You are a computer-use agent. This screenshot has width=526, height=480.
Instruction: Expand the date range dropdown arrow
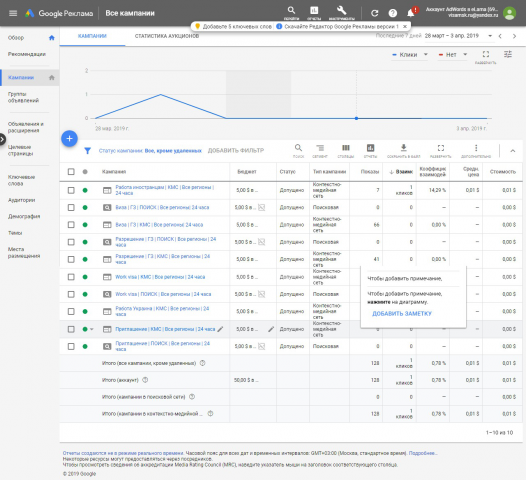[490, 36]
